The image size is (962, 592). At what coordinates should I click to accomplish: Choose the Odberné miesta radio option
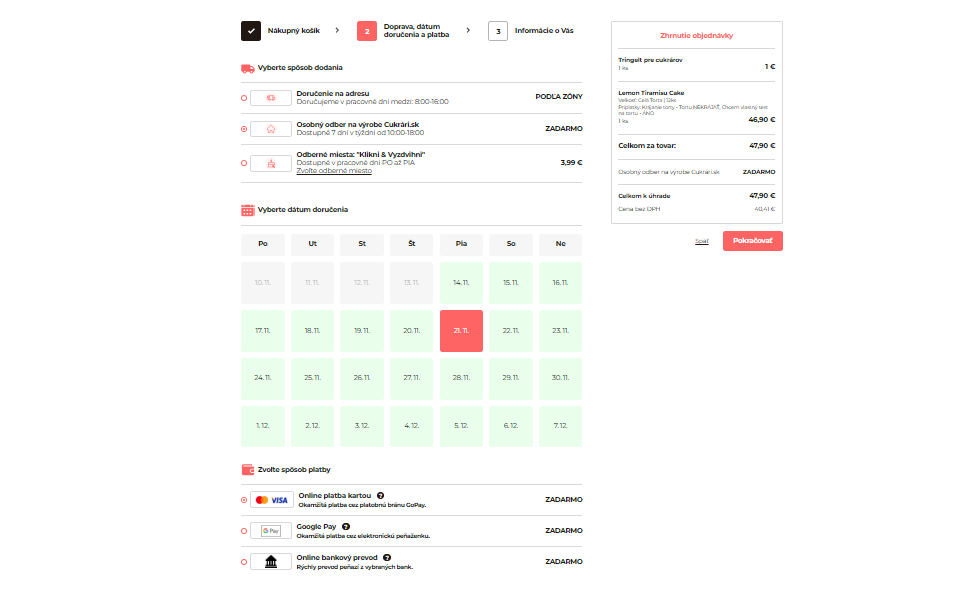(x=244, y=163)
